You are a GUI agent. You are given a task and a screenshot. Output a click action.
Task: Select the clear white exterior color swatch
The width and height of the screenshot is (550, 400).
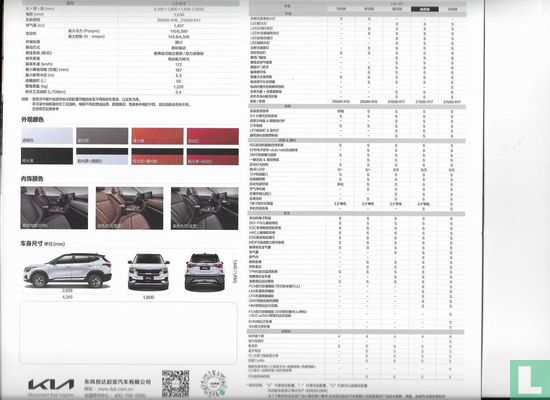[x=47, y=136]
